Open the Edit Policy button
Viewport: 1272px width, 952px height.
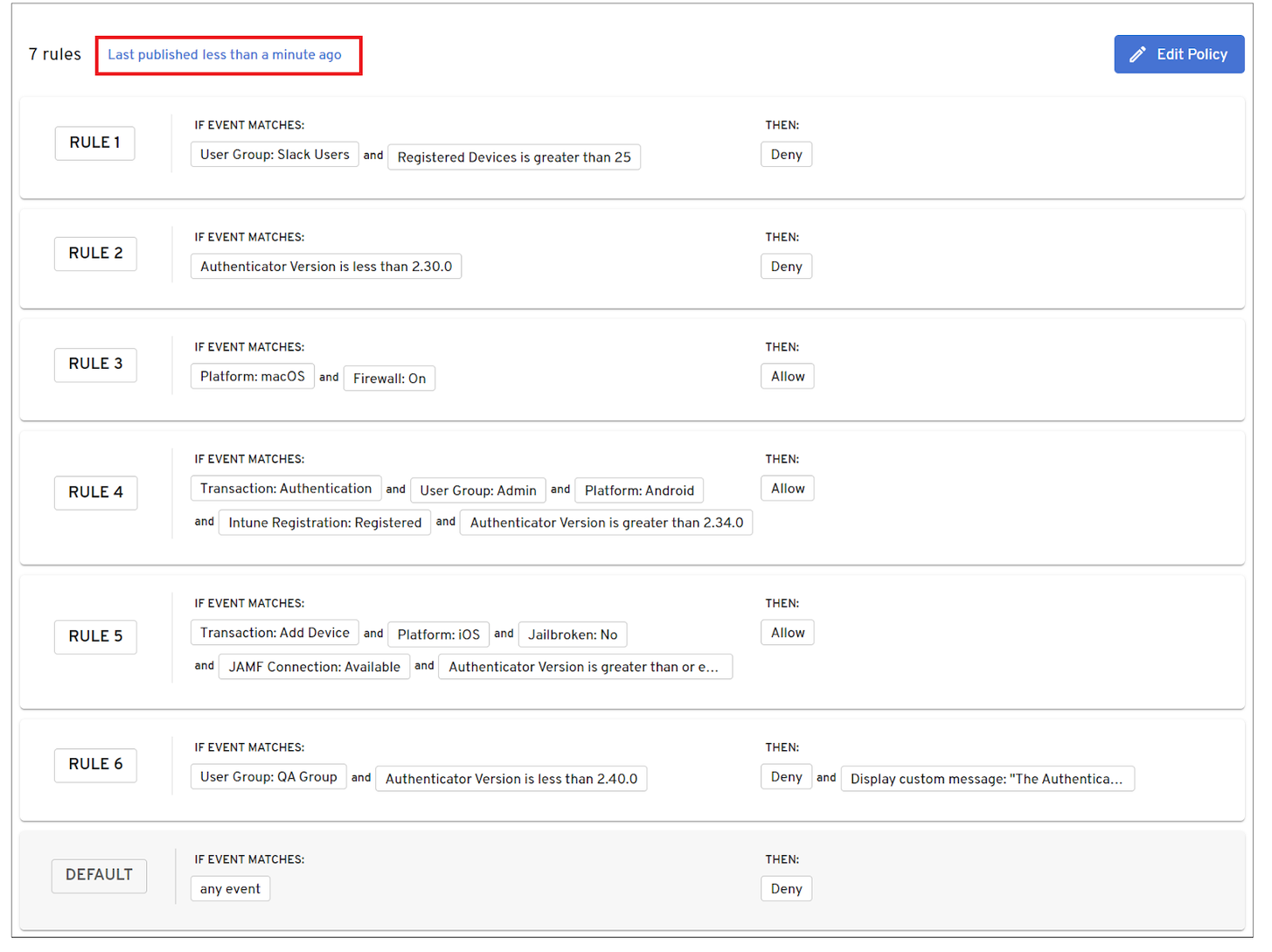pos(1178,54)
